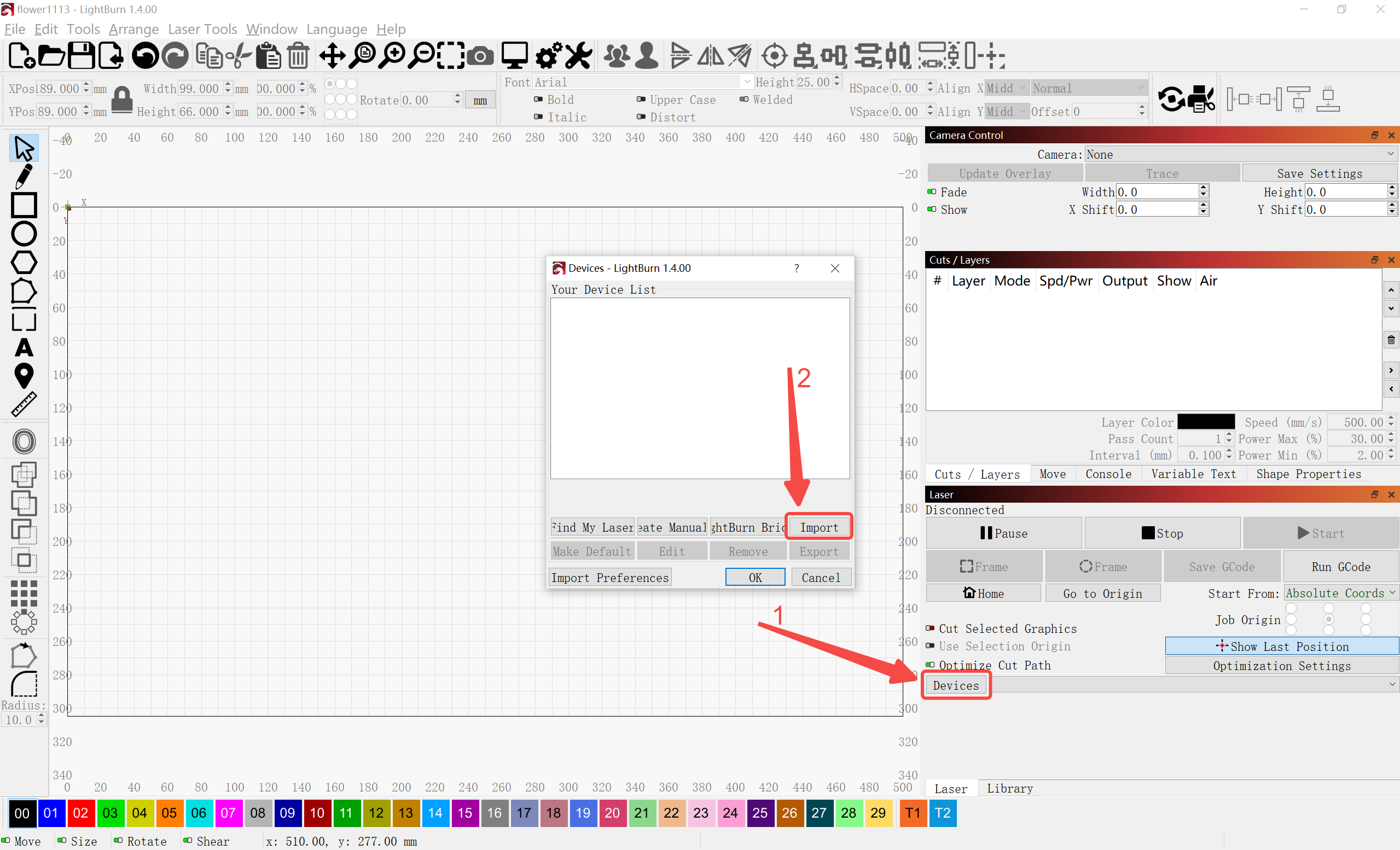1400x850 pixels.
Task: Select the Draw Lines pencil tool
Action: click(24, 177)
